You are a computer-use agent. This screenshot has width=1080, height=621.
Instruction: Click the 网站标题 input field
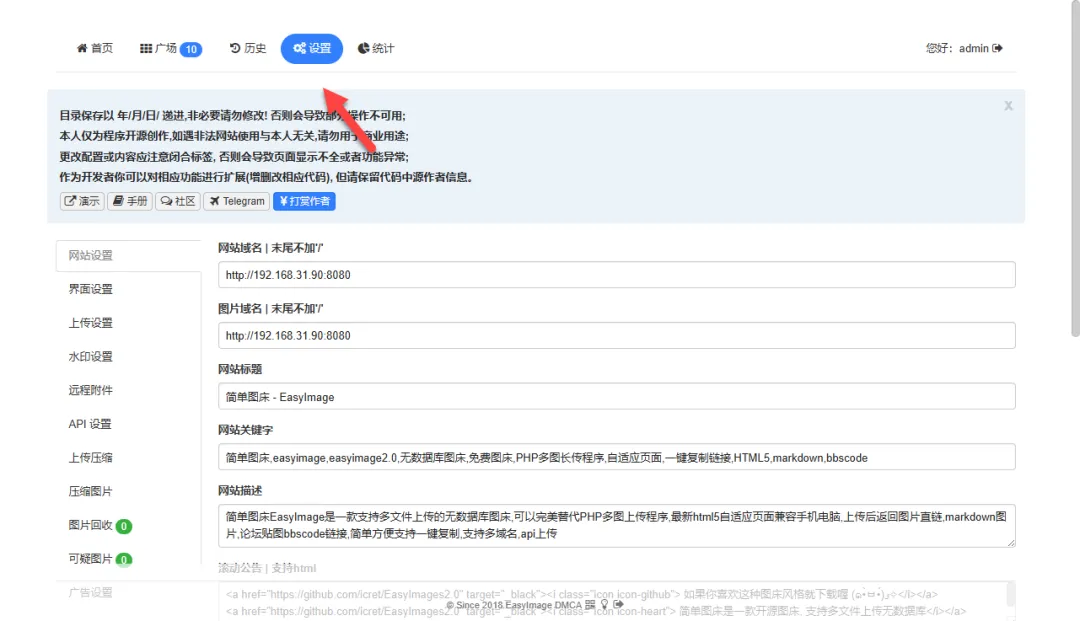click(x=616, y=397)
